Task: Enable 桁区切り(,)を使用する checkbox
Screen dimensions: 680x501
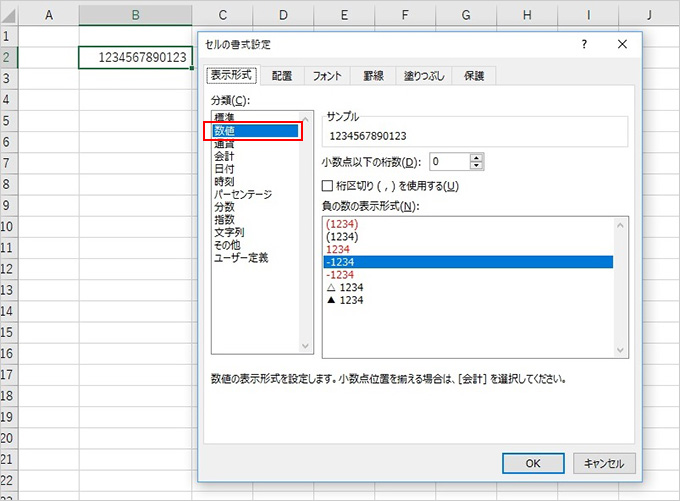Action: 328,185
